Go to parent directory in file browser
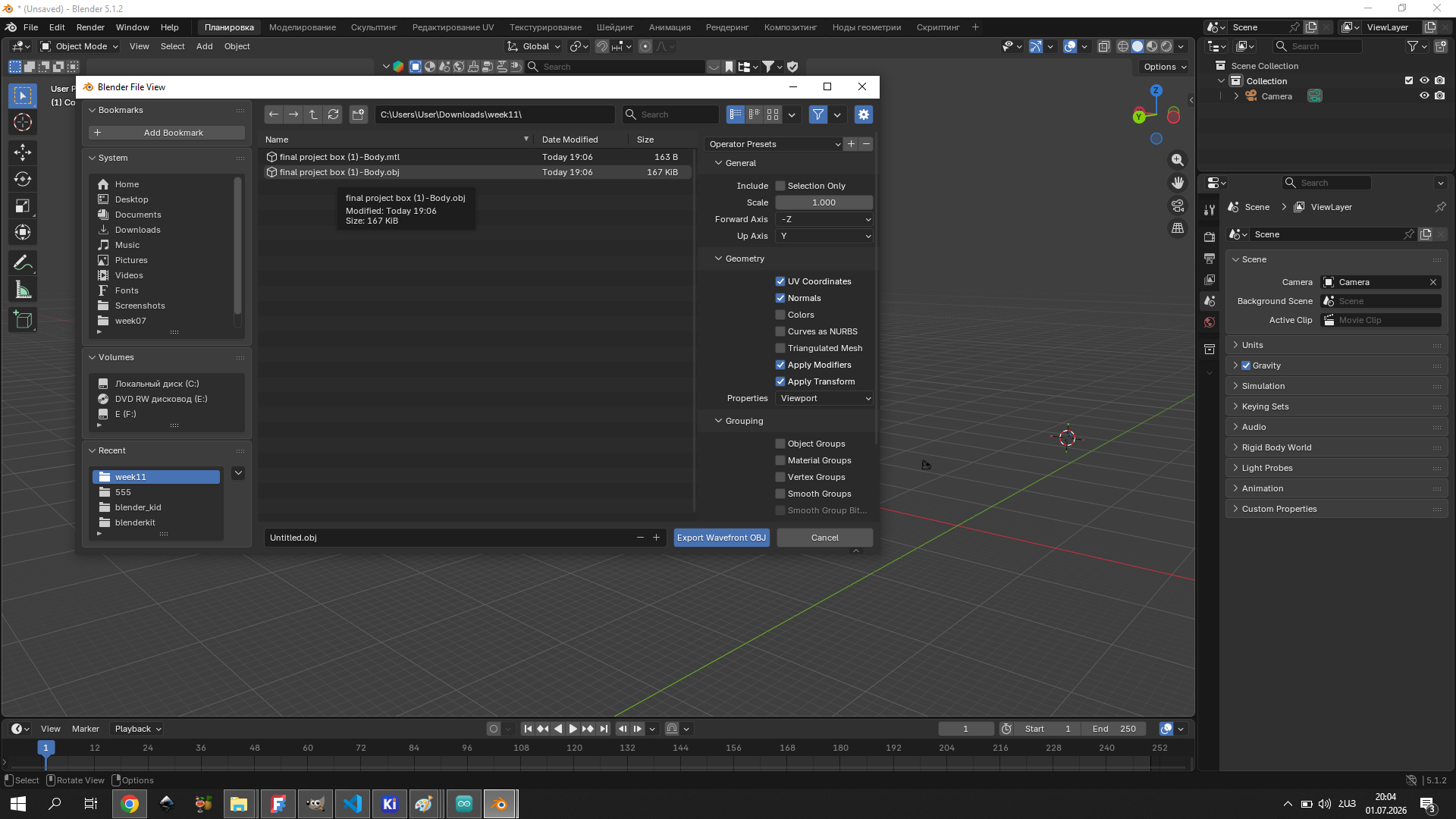The image size is (1456, 819). coord(313,115)
